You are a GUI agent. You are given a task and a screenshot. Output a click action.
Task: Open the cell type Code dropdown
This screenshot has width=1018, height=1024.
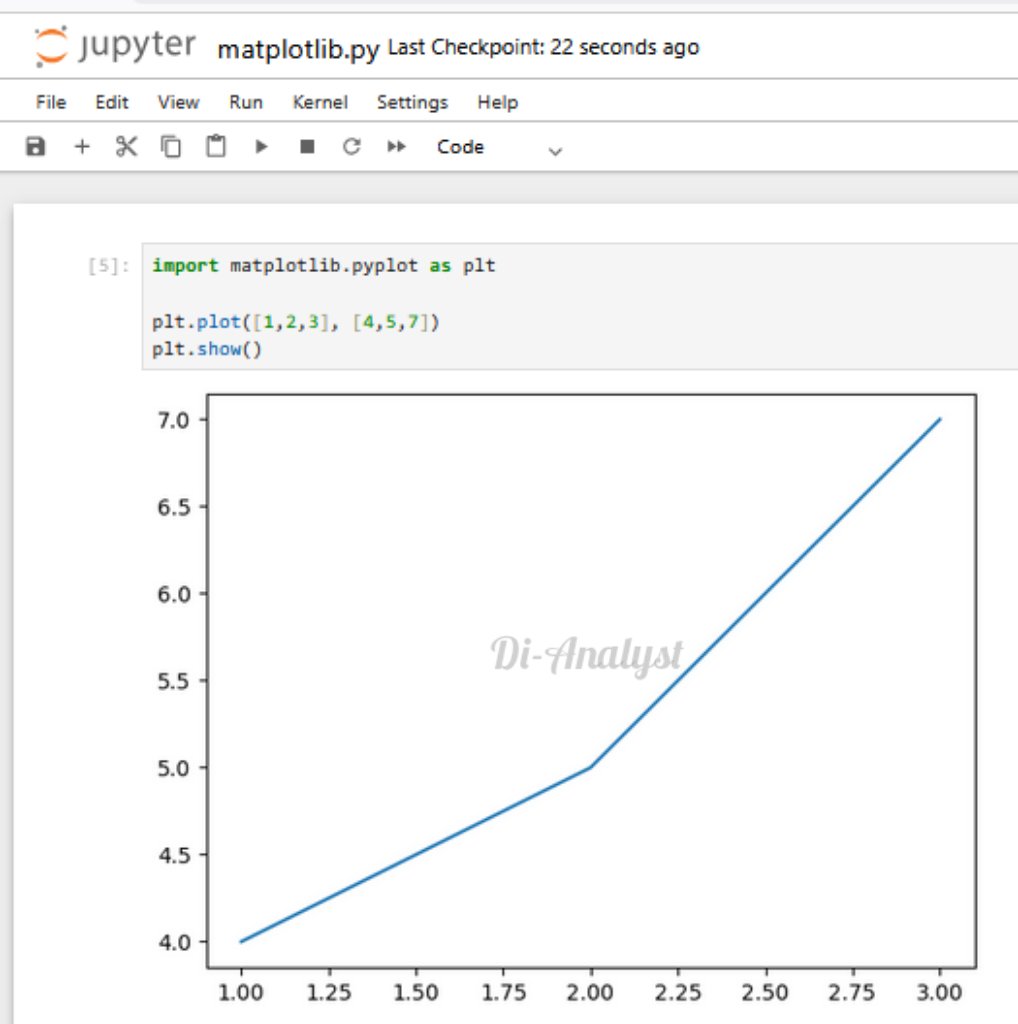(x=500, y=148)
